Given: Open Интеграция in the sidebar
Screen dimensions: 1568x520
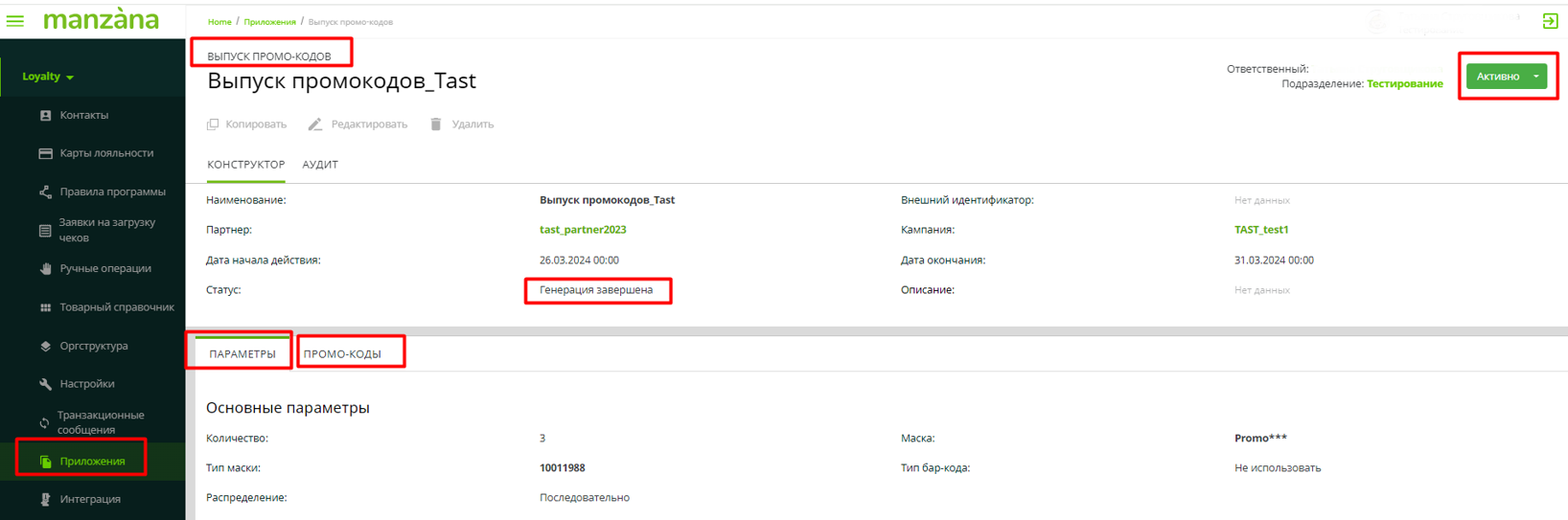Looking at the screenshot, I should pyautogui.click(x=90, y=499).
